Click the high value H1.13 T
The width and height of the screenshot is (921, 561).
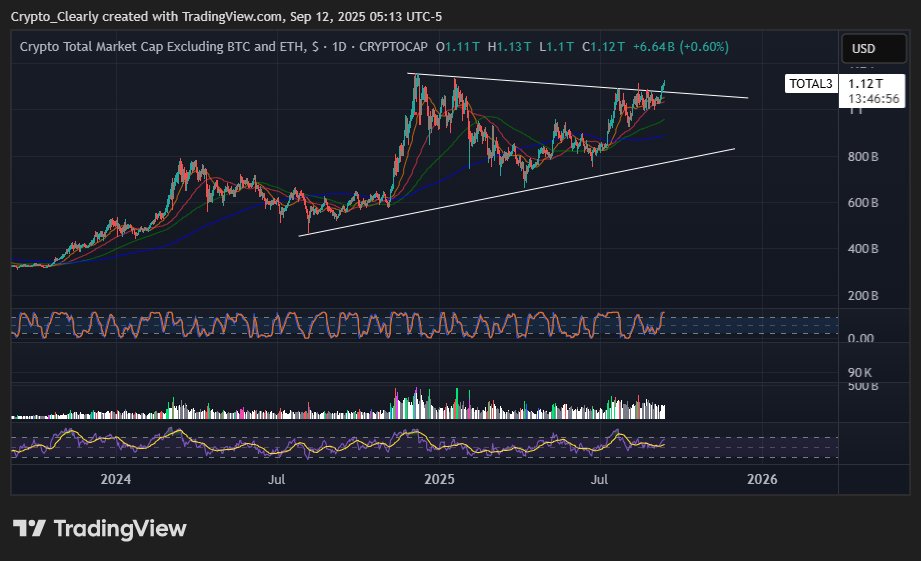509,46
